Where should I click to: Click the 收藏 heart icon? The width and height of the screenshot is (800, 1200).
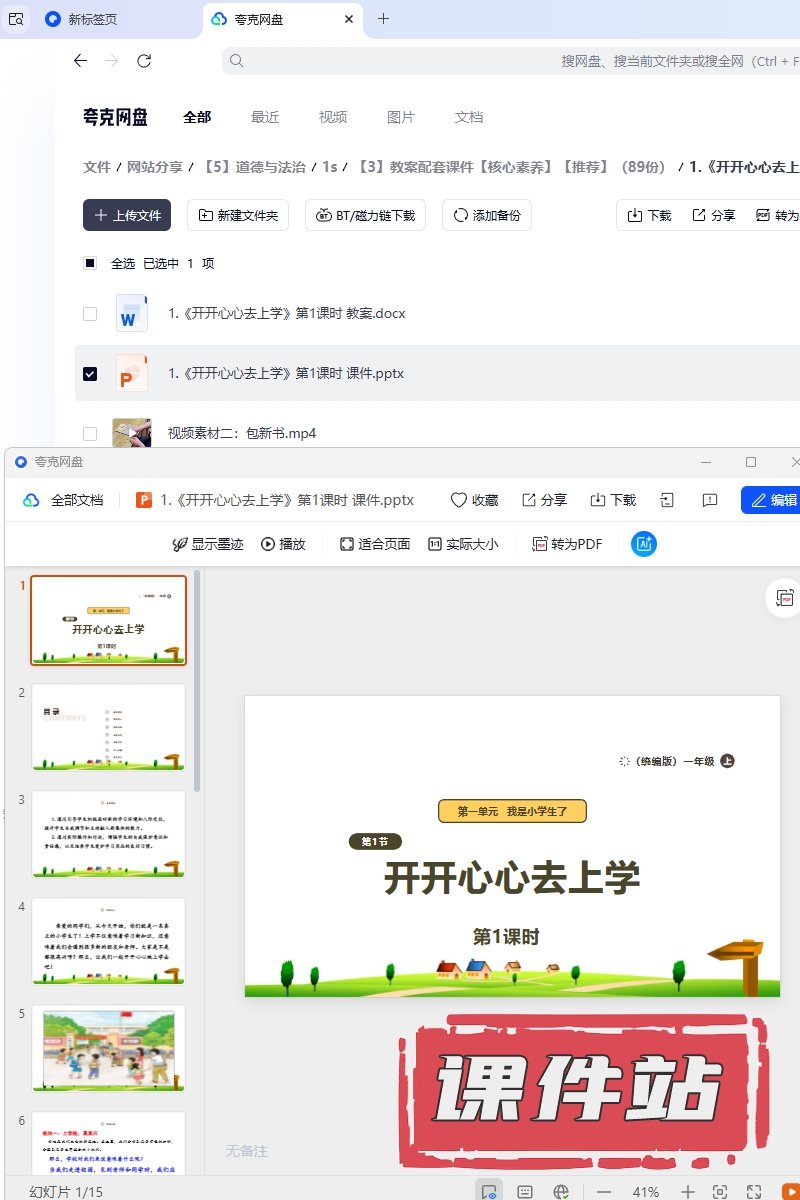click(459, 500)
